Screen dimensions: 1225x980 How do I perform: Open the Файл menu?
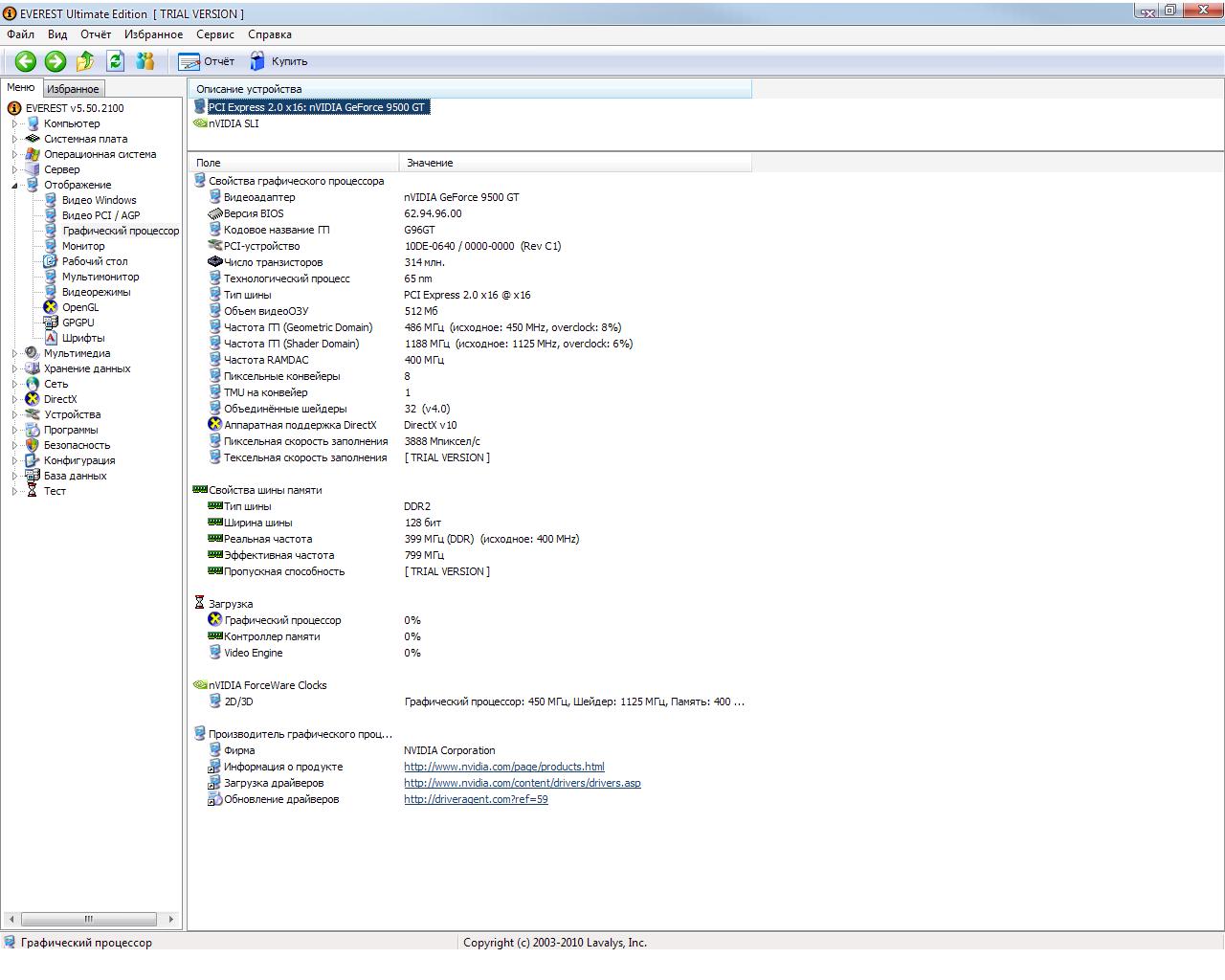tap(20, 33)
